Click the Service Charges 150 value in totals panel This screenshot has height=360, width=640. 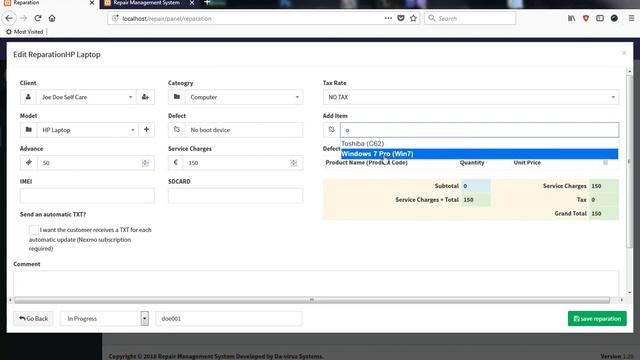(x=604, y=186)
